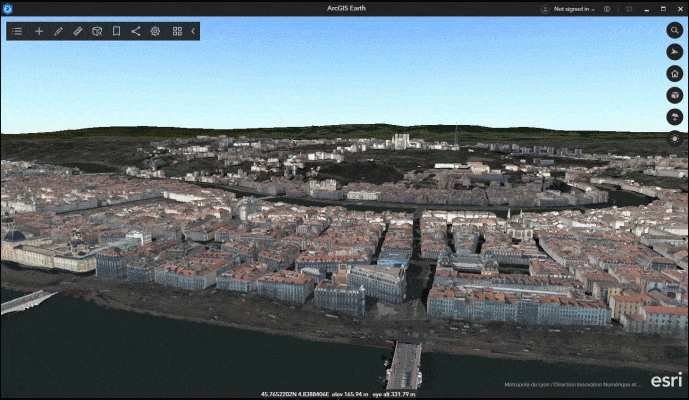Open the info help icon in title bar
689x400 pixels.
(607, 9)
